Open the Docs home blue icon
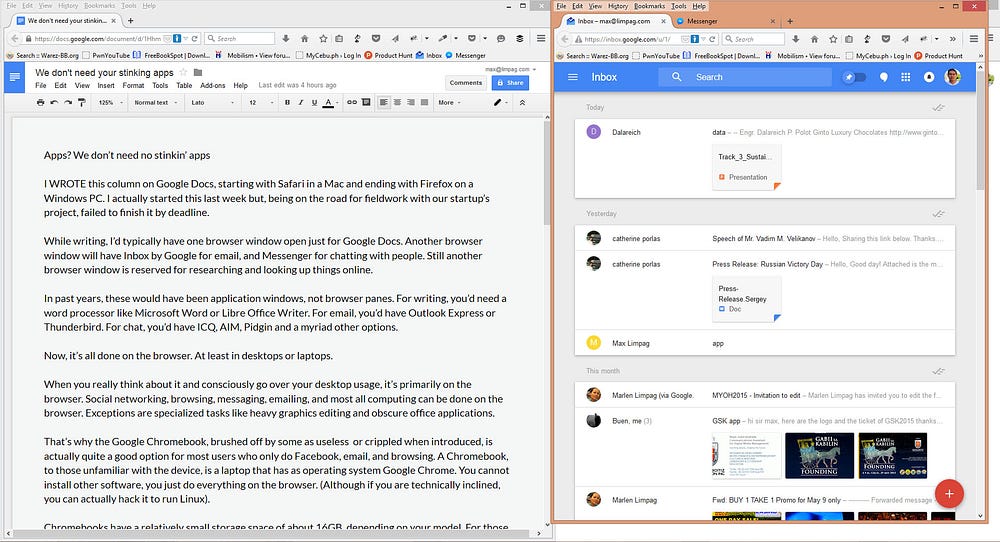The height and width of the screenshot is (542, 1000). [x=15, y=77]
